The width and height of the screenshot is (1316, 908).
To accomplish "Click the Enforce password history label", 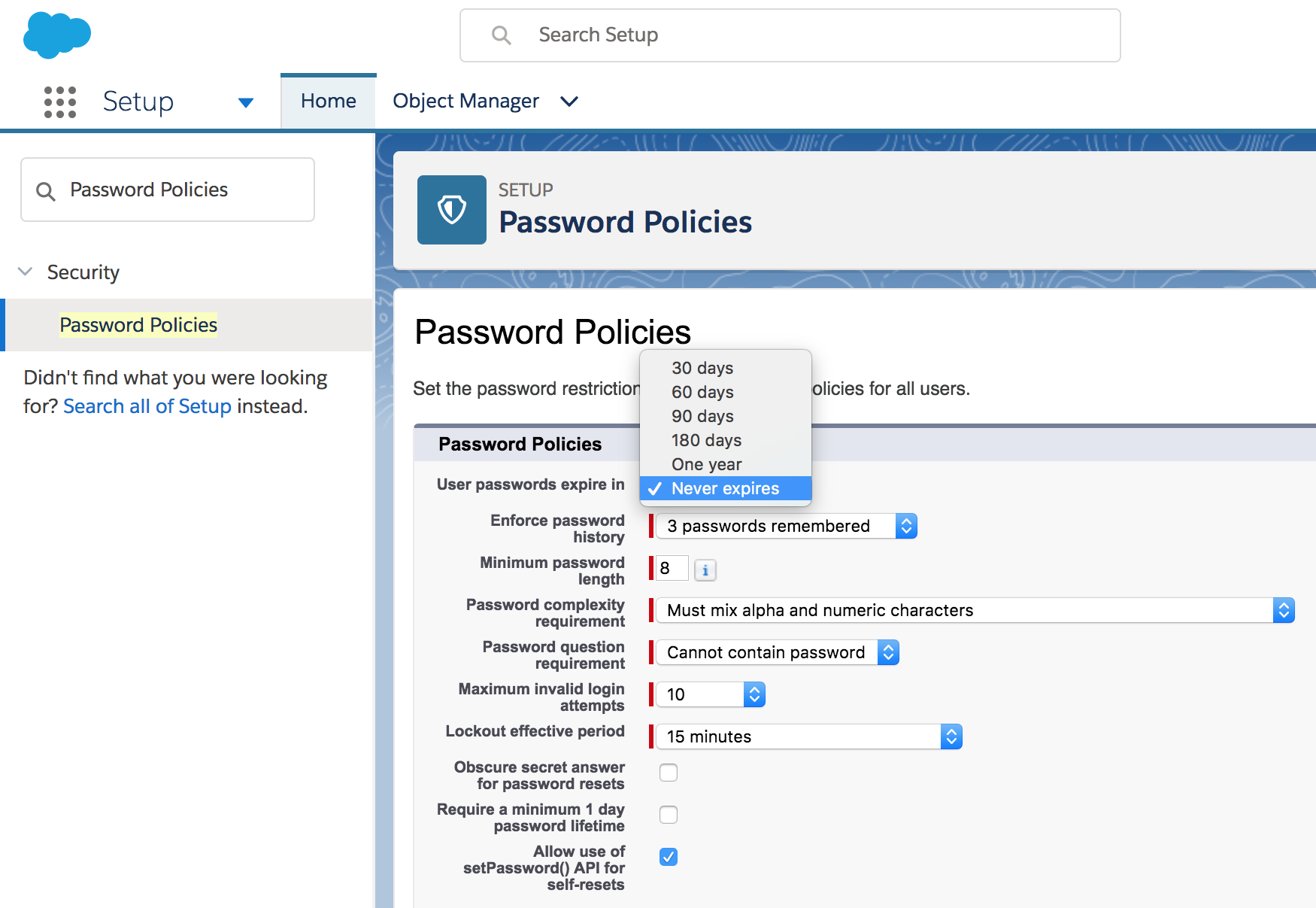I will pos(557,529).
